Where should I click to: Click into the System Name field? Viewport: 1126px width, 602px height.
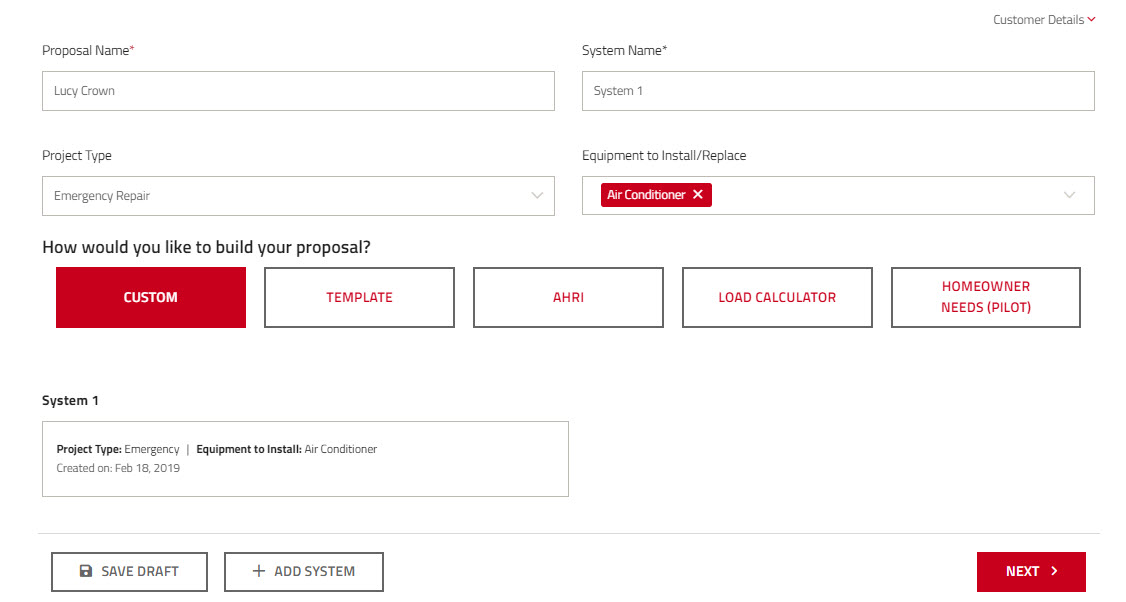(838, 91)
